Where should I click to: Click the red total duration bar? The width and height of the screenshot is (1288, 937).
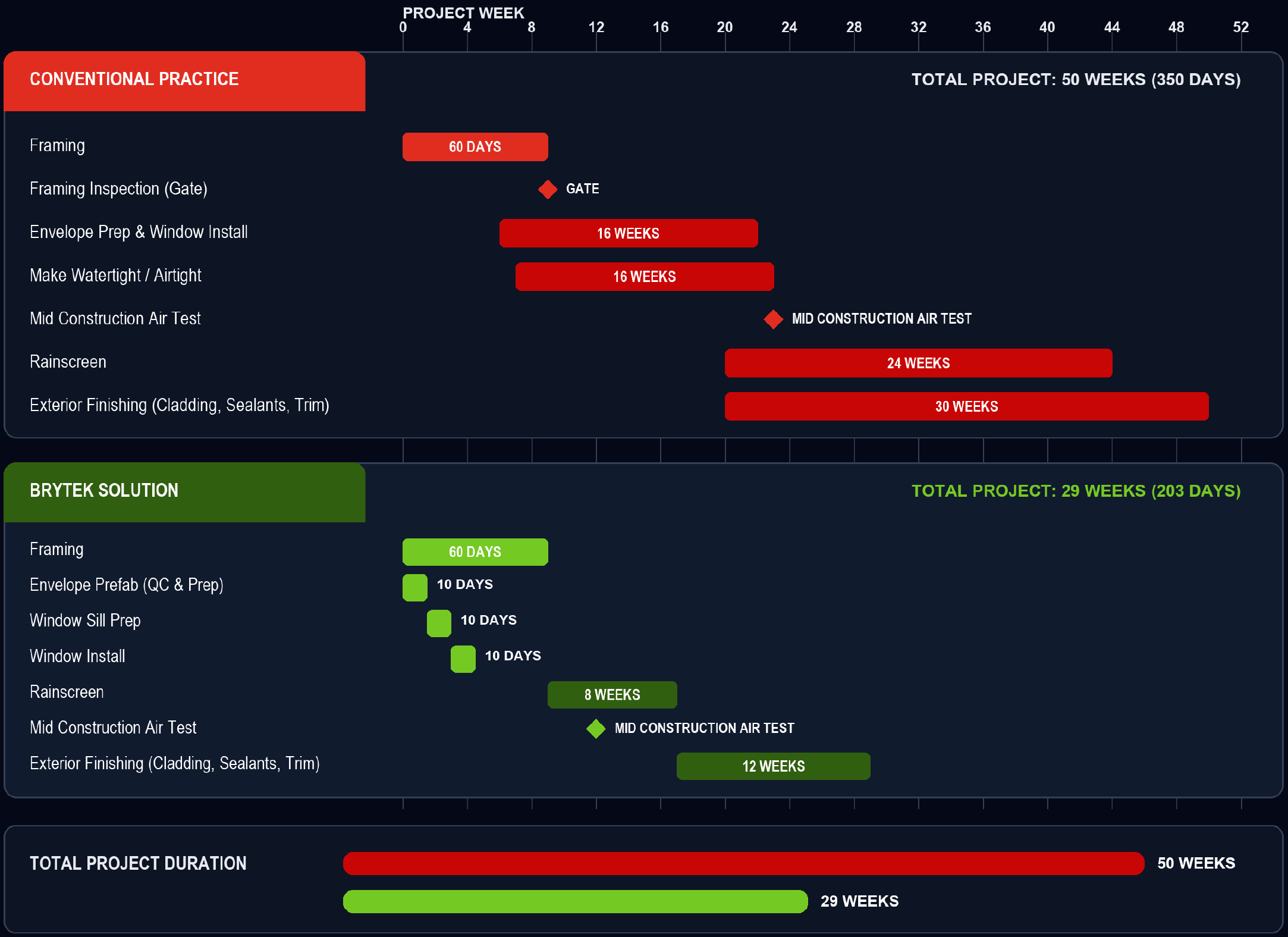coord(744,863)
